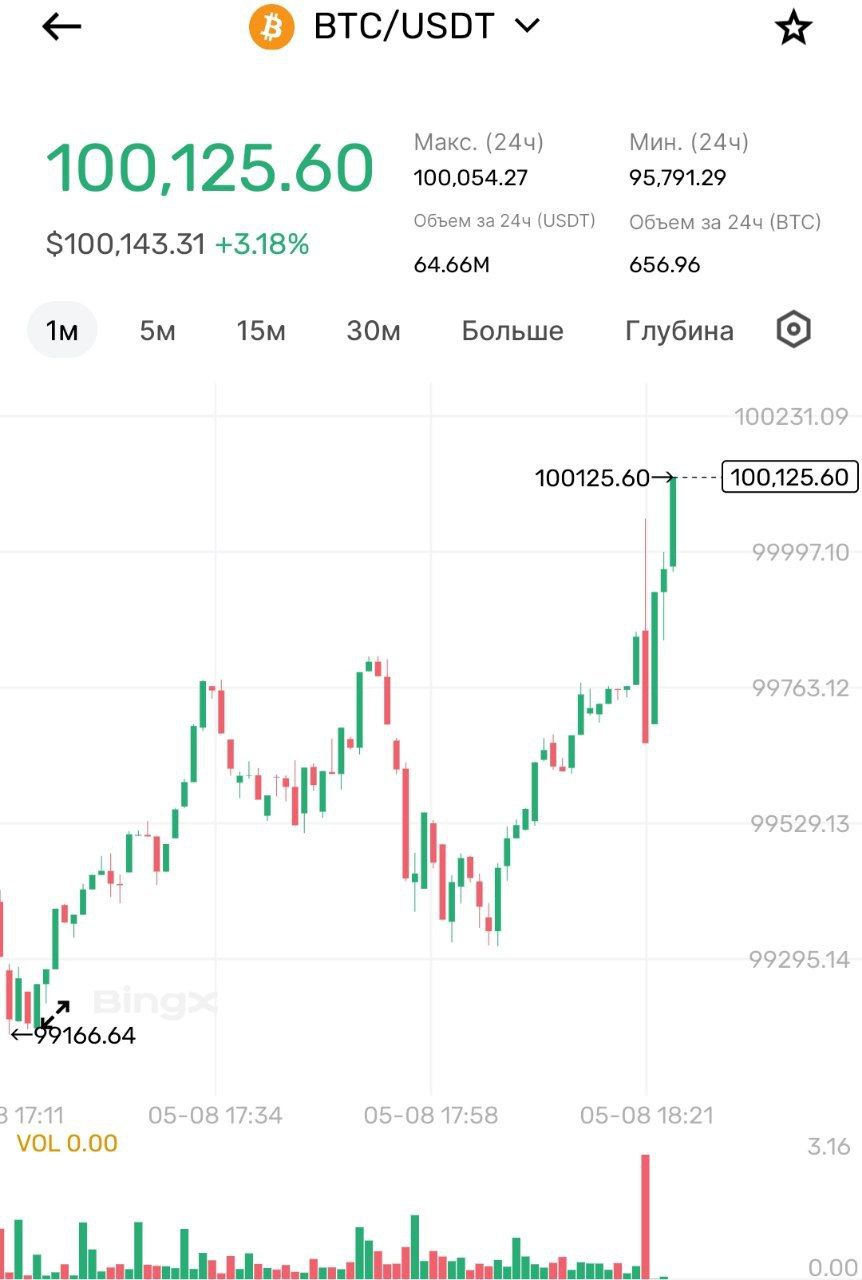The height and width of the screenshot is (1280, 862).
Task: Add BTC/USDT to favorites with star
Action: click(793, 29)
